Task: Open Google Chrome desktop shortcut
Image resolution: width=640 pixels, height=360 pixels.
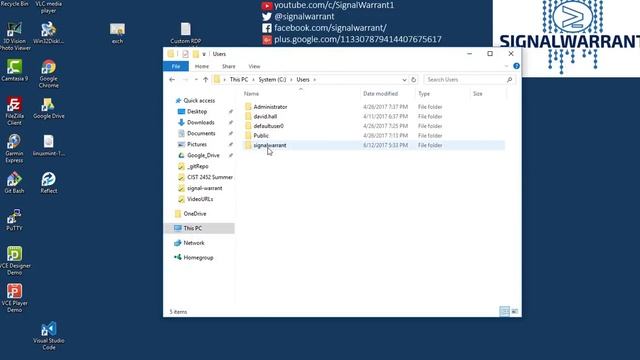Action: point(49,73)
